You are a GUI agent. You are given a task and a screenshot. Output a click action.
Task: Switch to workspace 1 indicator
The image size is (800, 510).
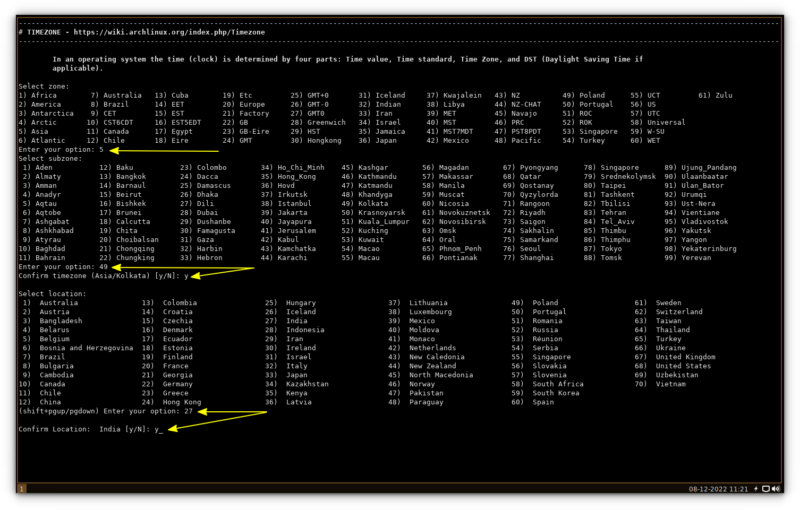coord(21,489)
